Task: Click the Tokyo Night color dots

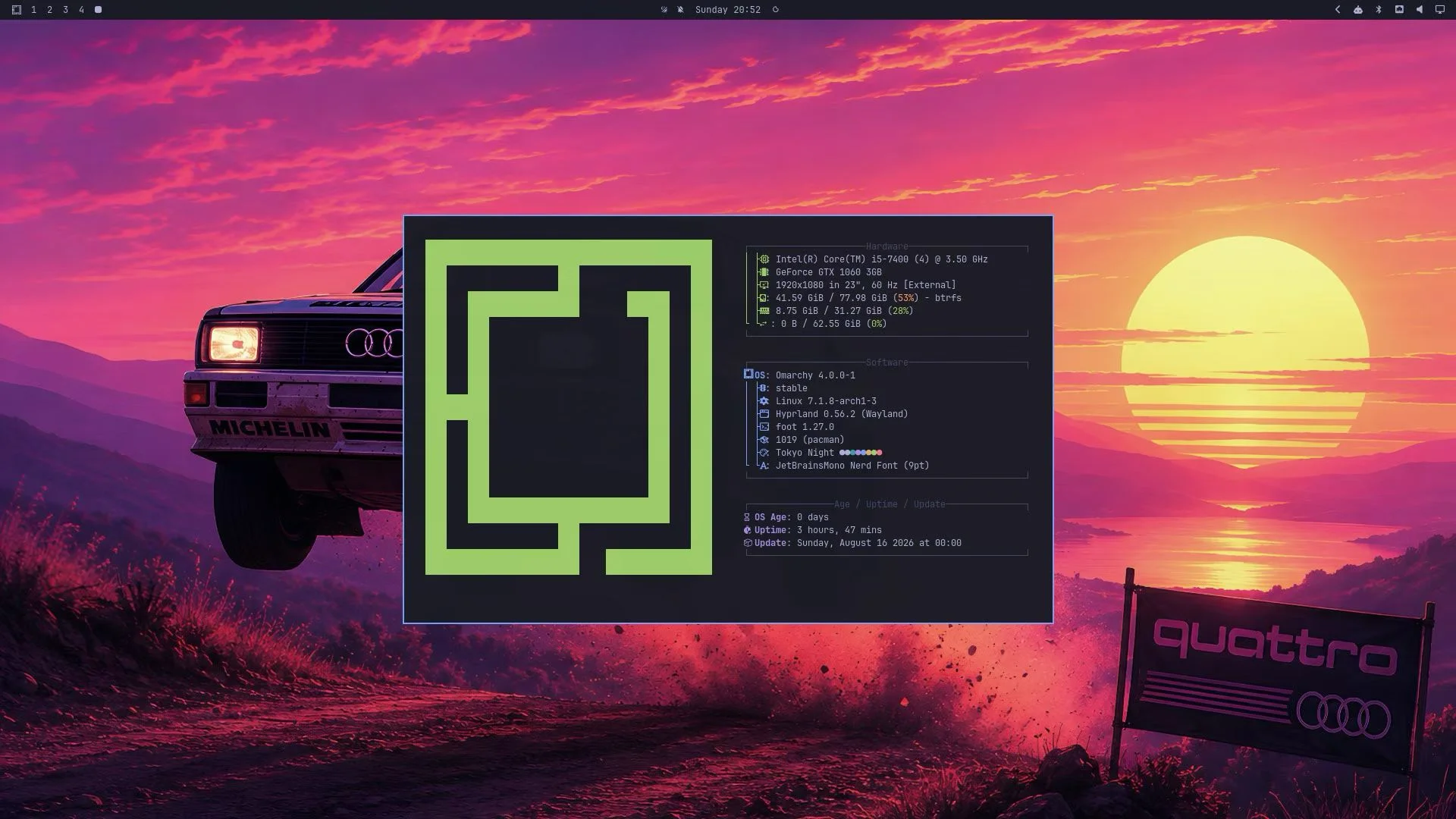Action: coord(861,453)
